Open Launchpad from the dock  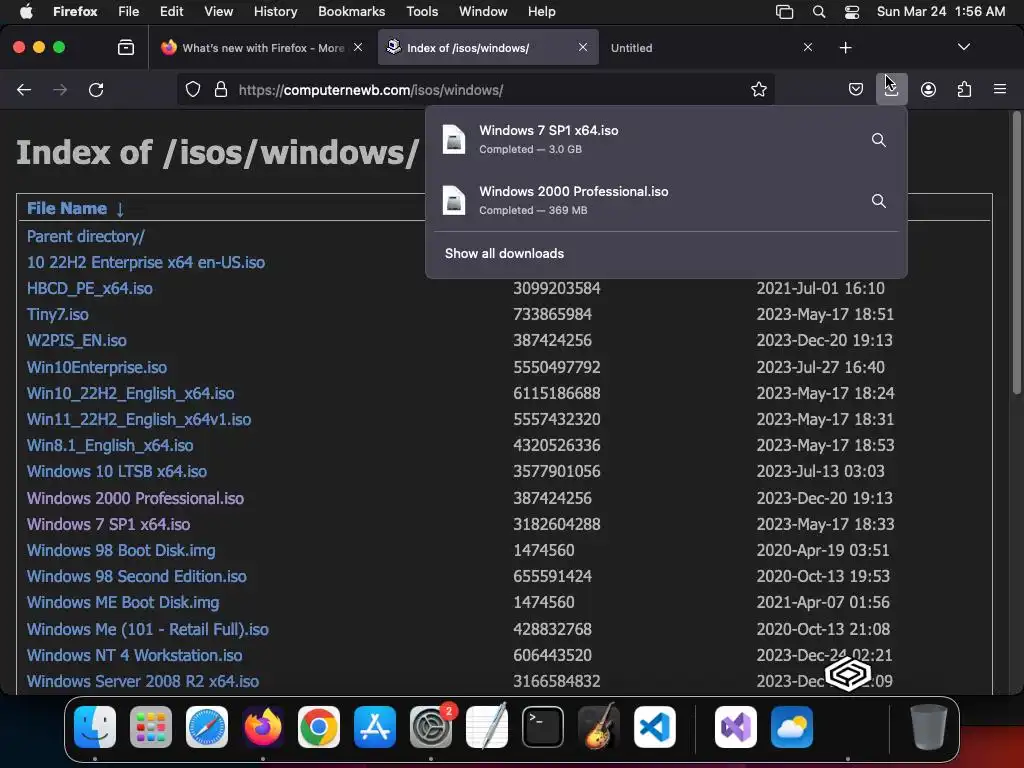click(x=151, y=727)
